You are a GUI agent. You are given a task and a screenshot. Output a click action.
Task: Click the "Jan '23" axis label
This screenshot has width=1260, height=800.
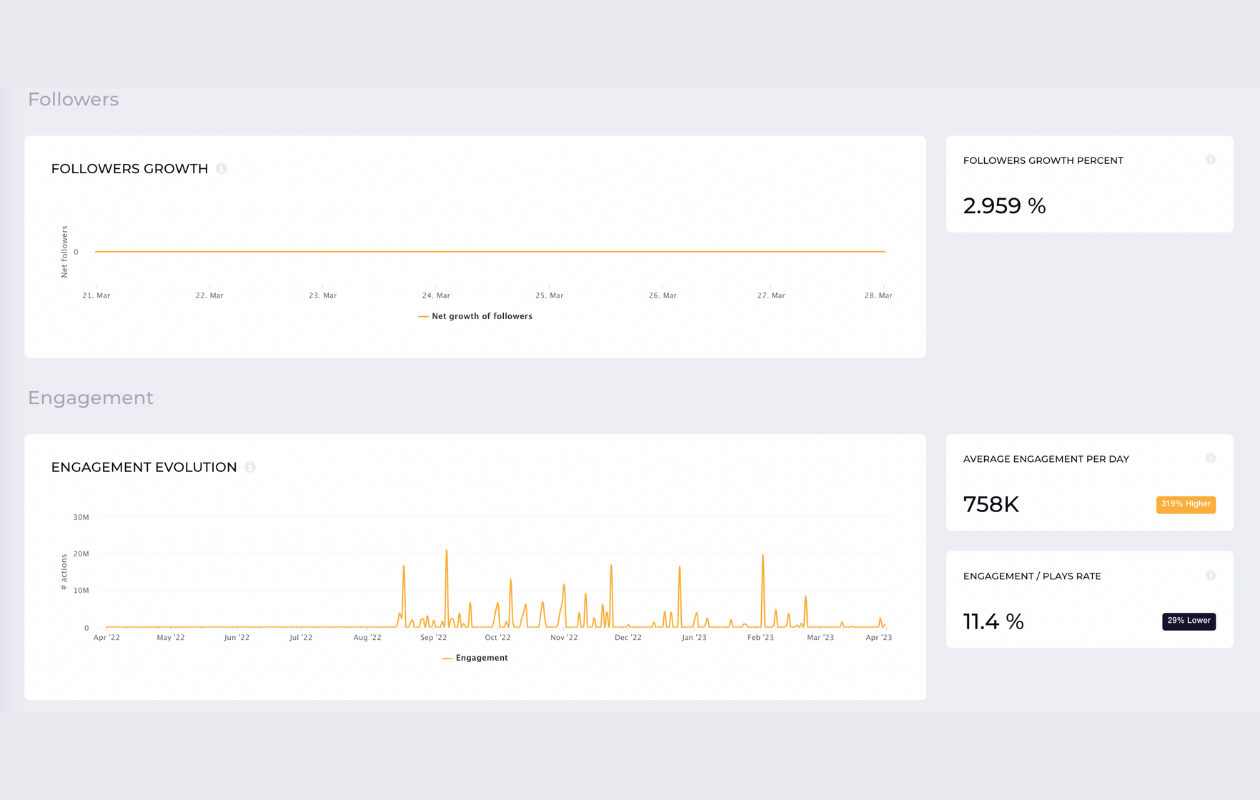pos(694,637)
